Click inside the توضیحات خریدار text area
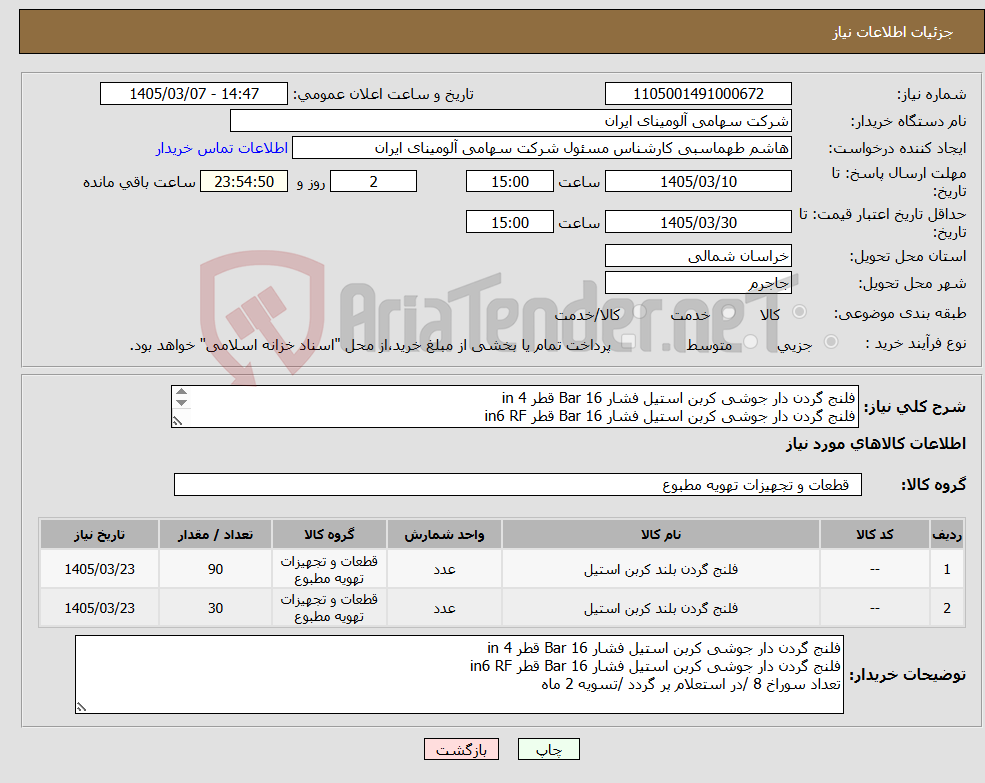 coord(459,674)
